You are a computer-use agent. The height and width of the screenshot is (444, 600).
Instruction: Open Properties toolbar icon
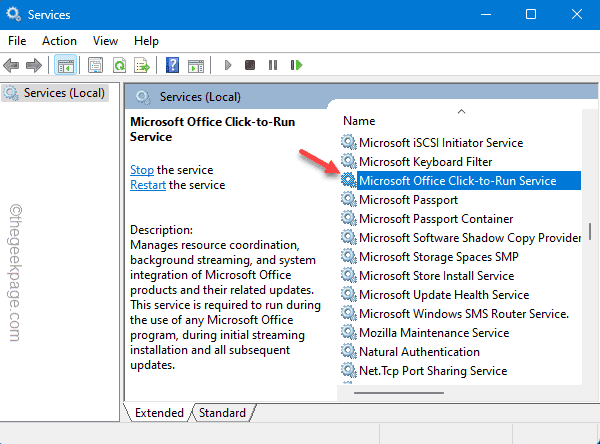pyautogui.click(x=95, y=65)
